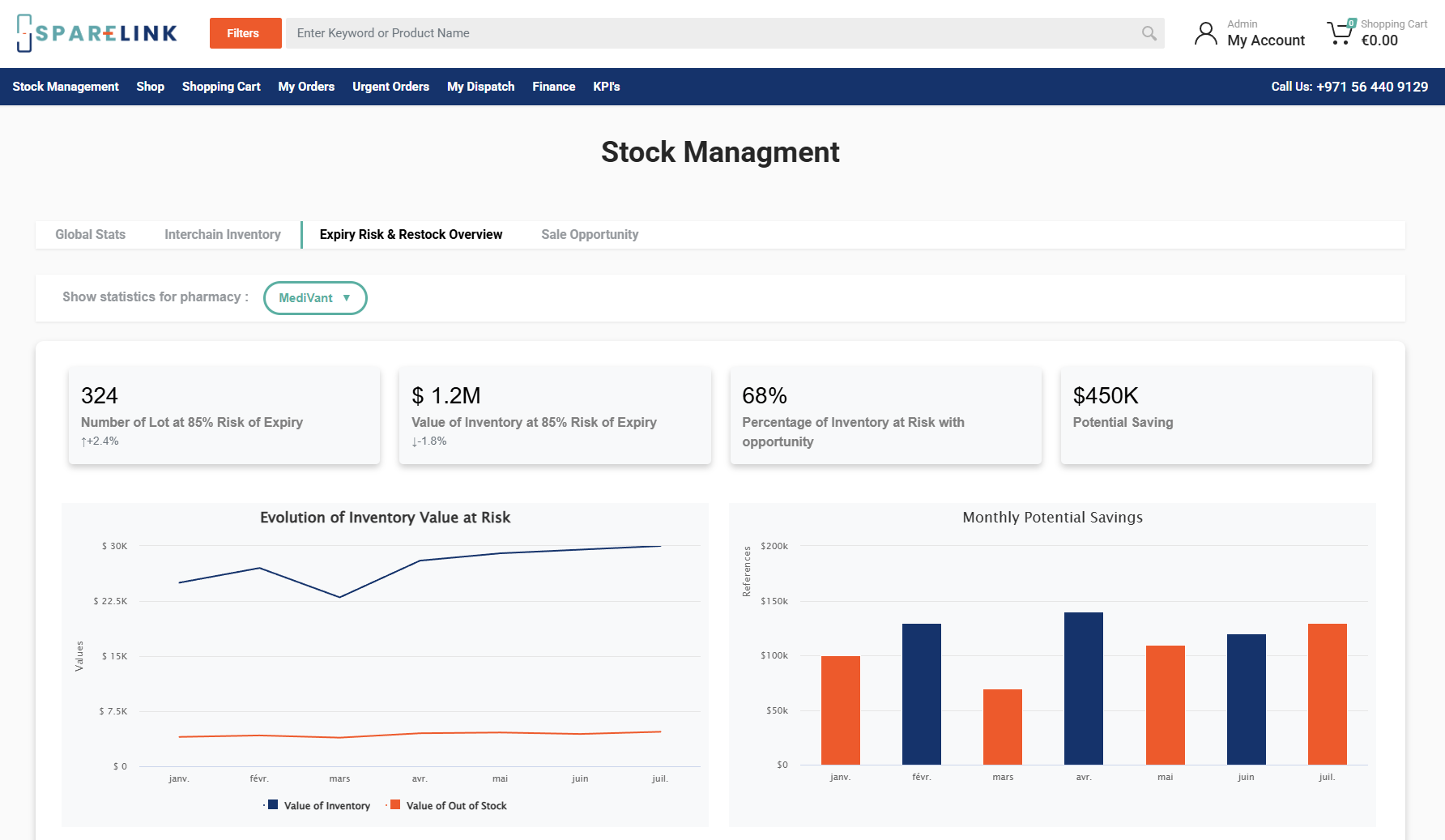1445x840 pixels.
Task: Toggle Value of Out of Stock legend
Action: [449, 805]
